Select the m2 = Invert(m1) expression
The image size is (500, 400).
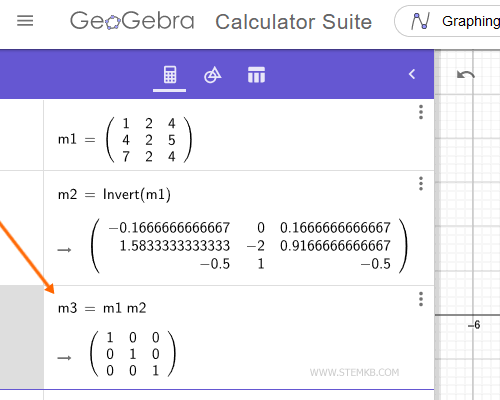(114, 194)
